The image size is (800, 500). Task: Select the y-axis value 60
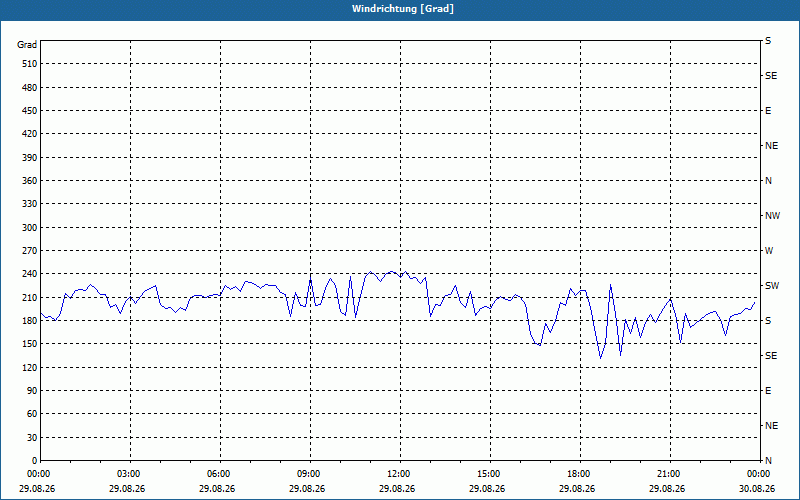point(32,414)
